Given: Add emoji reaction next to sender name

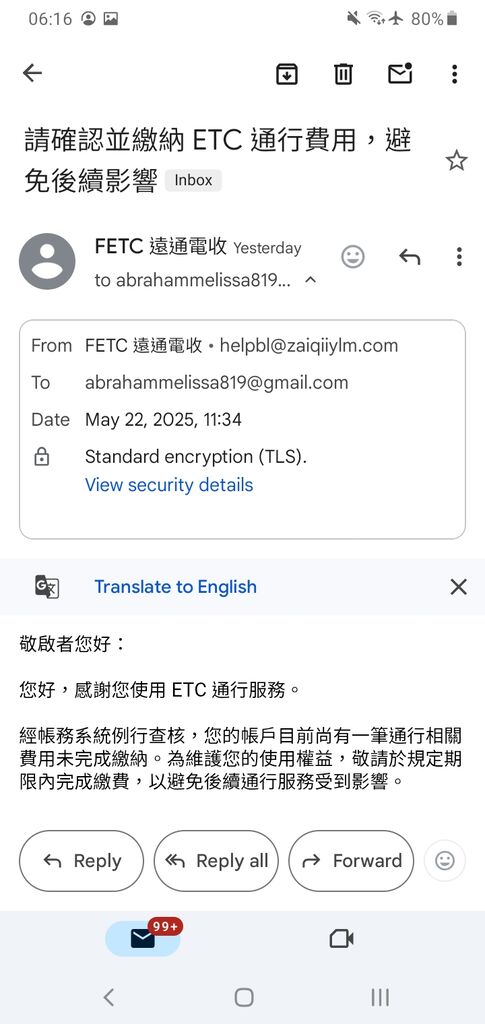Looking at the screenshot, I should pyautogui.click(x=353, y=257).
